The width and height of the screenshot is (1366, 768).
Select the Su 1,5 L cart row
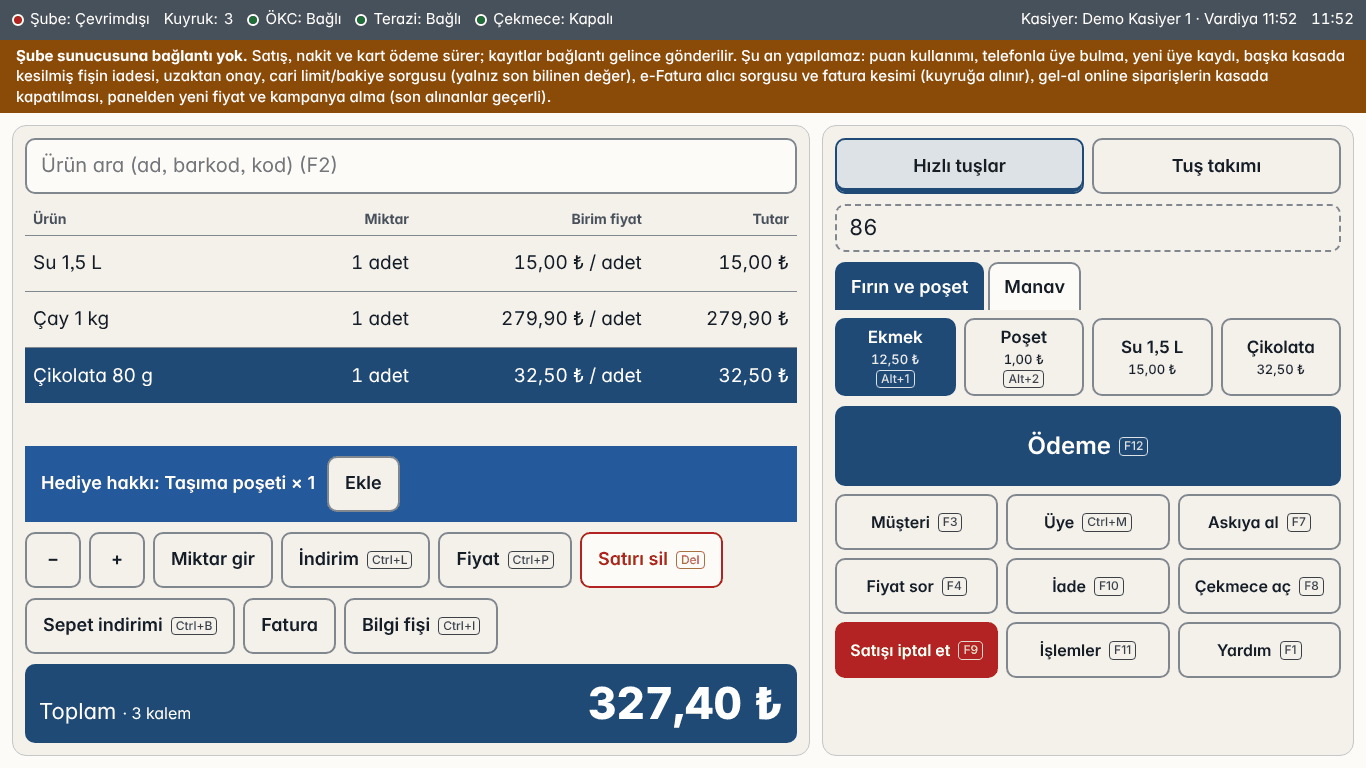click(x=411, y=263)
